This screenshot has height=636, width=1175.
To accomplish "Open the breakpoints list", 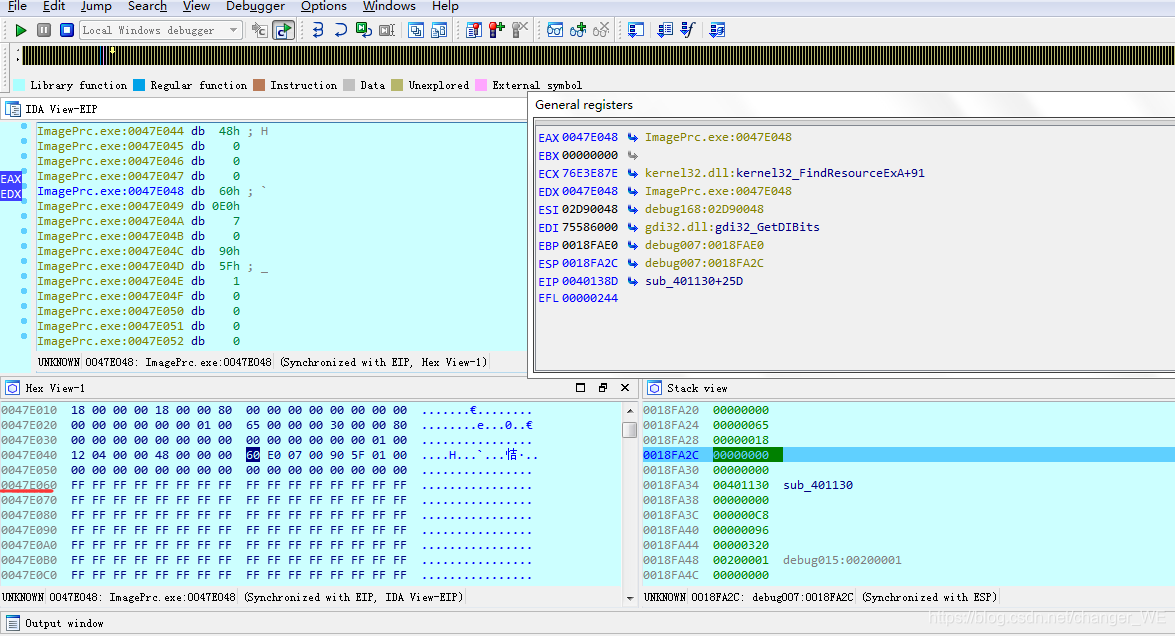I will [472, 29].
